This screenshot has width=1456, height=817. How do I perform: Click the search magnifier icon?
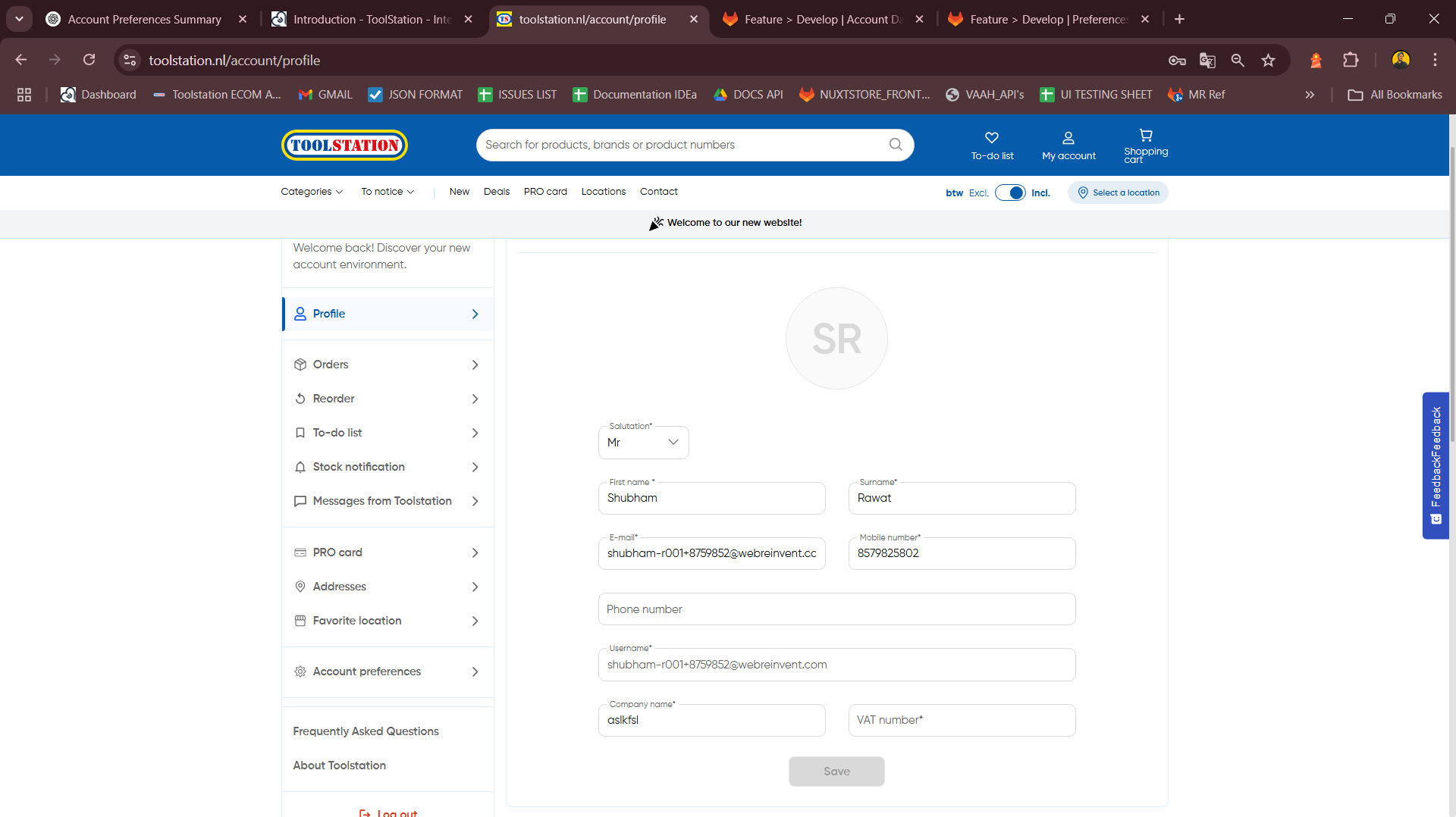[x=896, y=145]
